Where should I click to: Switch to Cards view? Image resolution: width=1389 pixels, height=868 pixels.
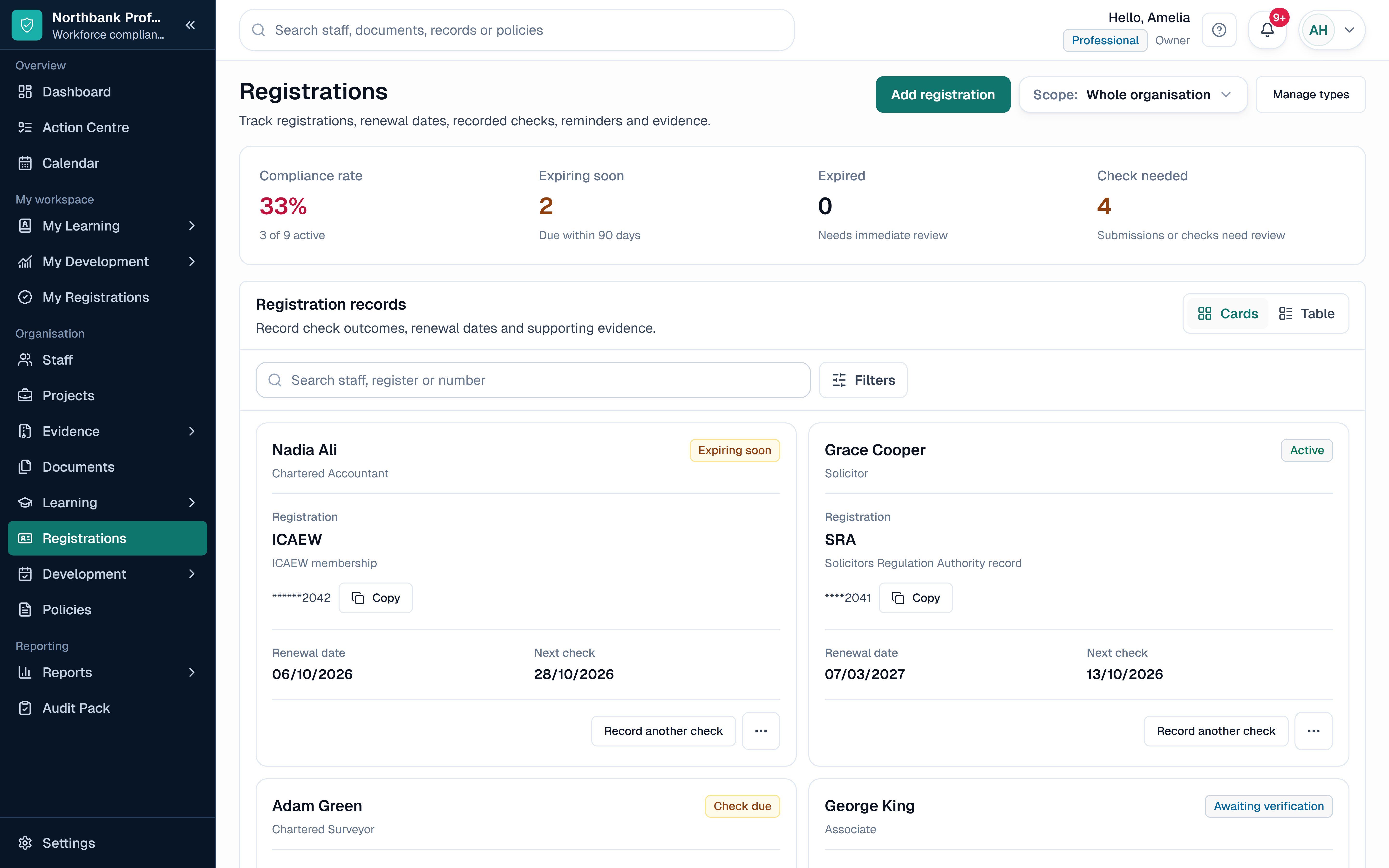(x=1228, y=313)
